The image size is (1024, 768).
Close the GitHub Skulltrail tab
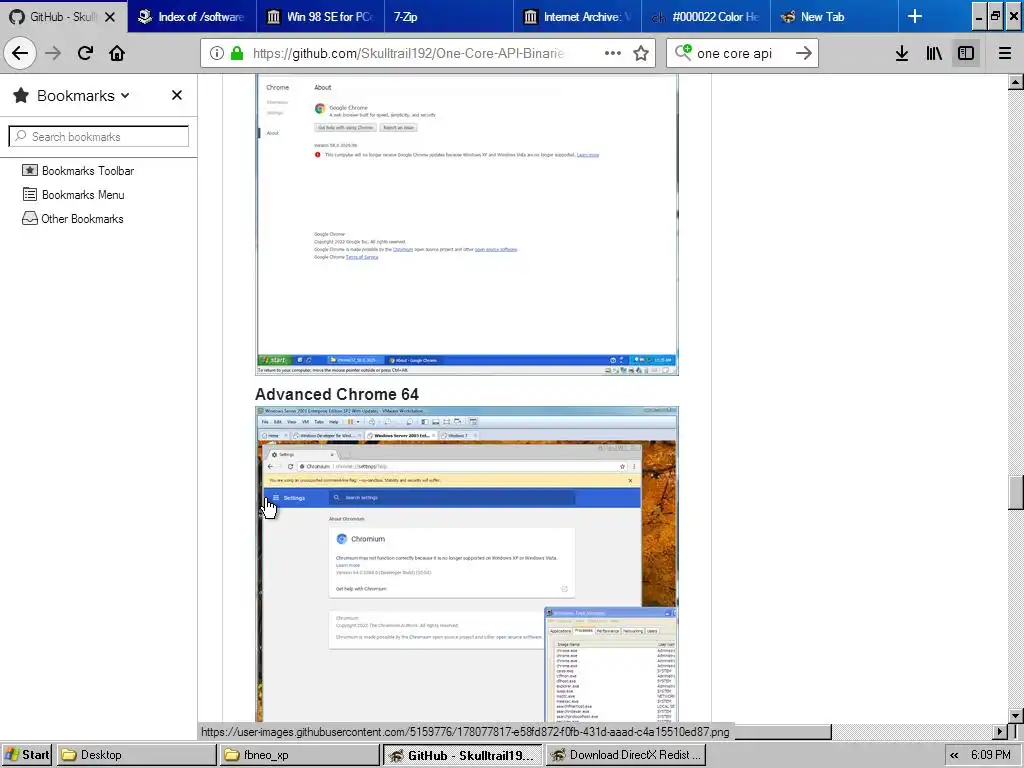(110, 17)
